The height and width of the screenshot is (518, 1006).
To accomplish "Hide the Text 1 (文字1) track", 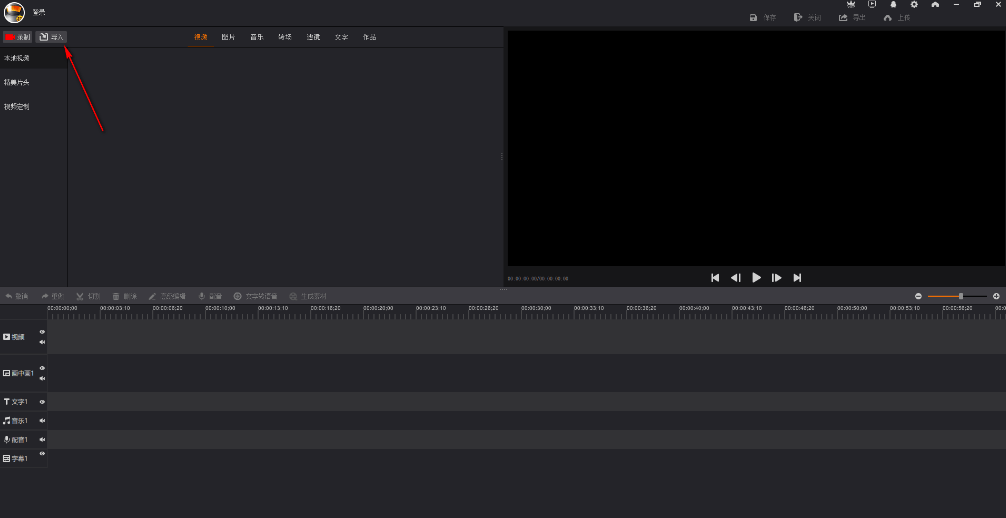I will [42, 402].
